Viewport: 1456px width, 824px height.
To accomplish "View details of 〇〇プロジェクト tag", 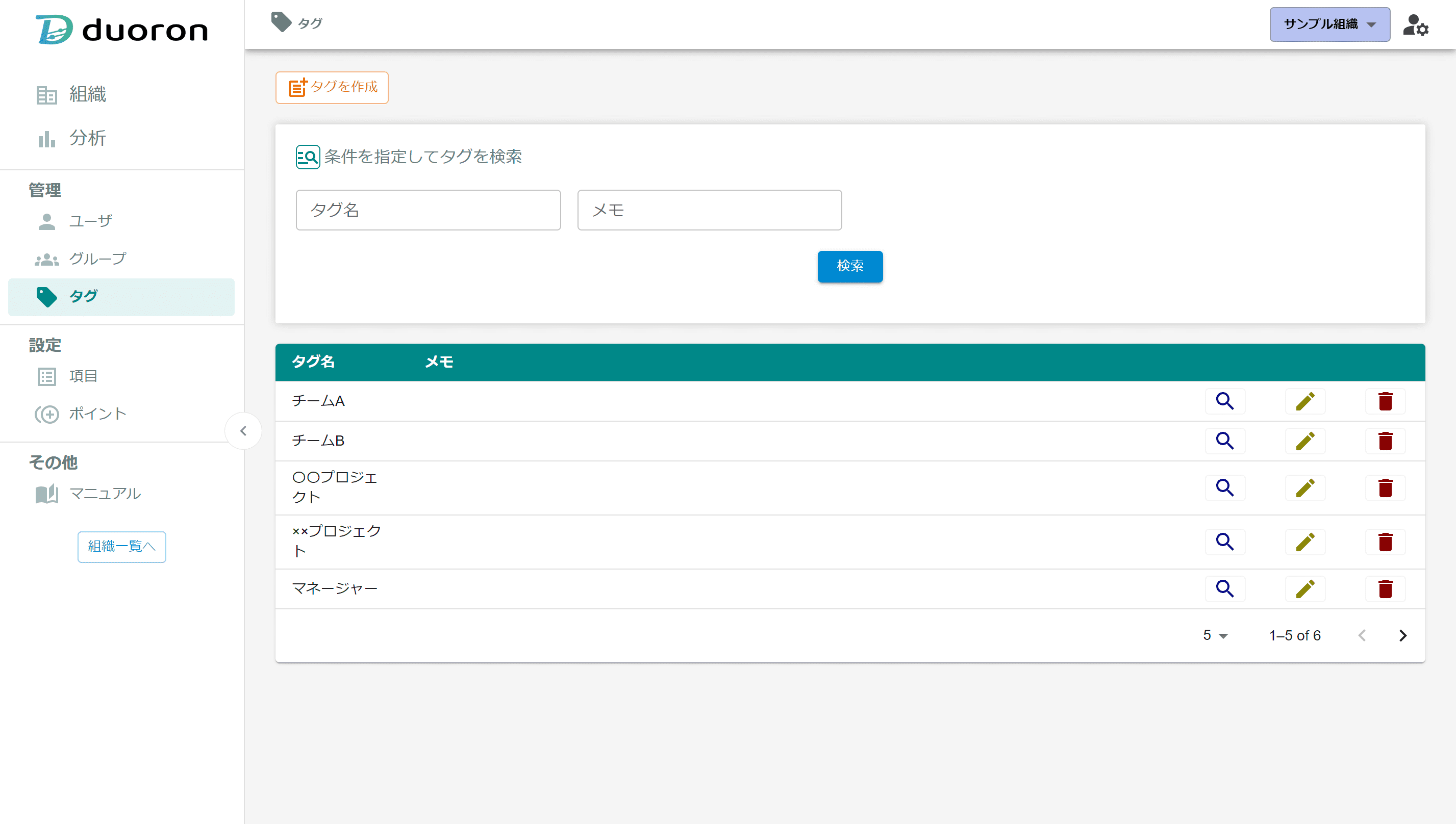I will click(1224, 488).
